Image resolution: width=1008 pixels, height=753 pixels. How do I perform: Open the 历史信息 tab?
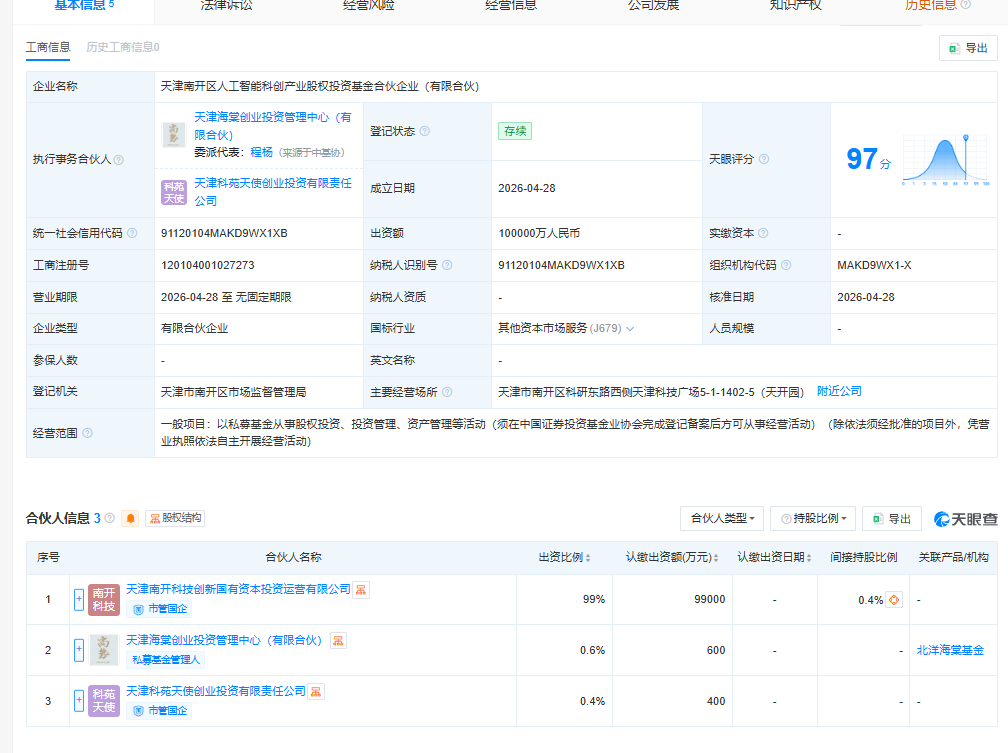(x=931, y=5)
